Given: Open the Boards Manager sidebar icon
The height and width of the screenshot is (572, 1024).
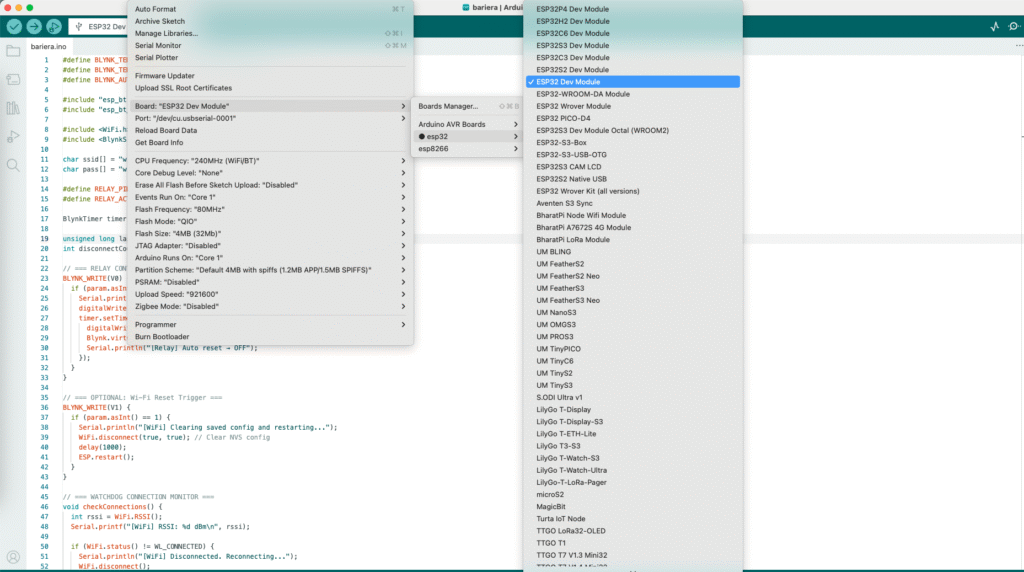Looking at the screenshot, I should click(x=13, y=80).
